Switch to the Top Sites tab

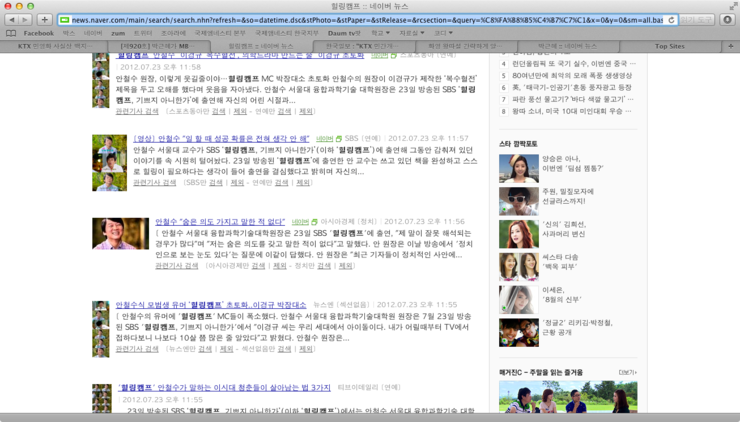[x=669, y=46]
